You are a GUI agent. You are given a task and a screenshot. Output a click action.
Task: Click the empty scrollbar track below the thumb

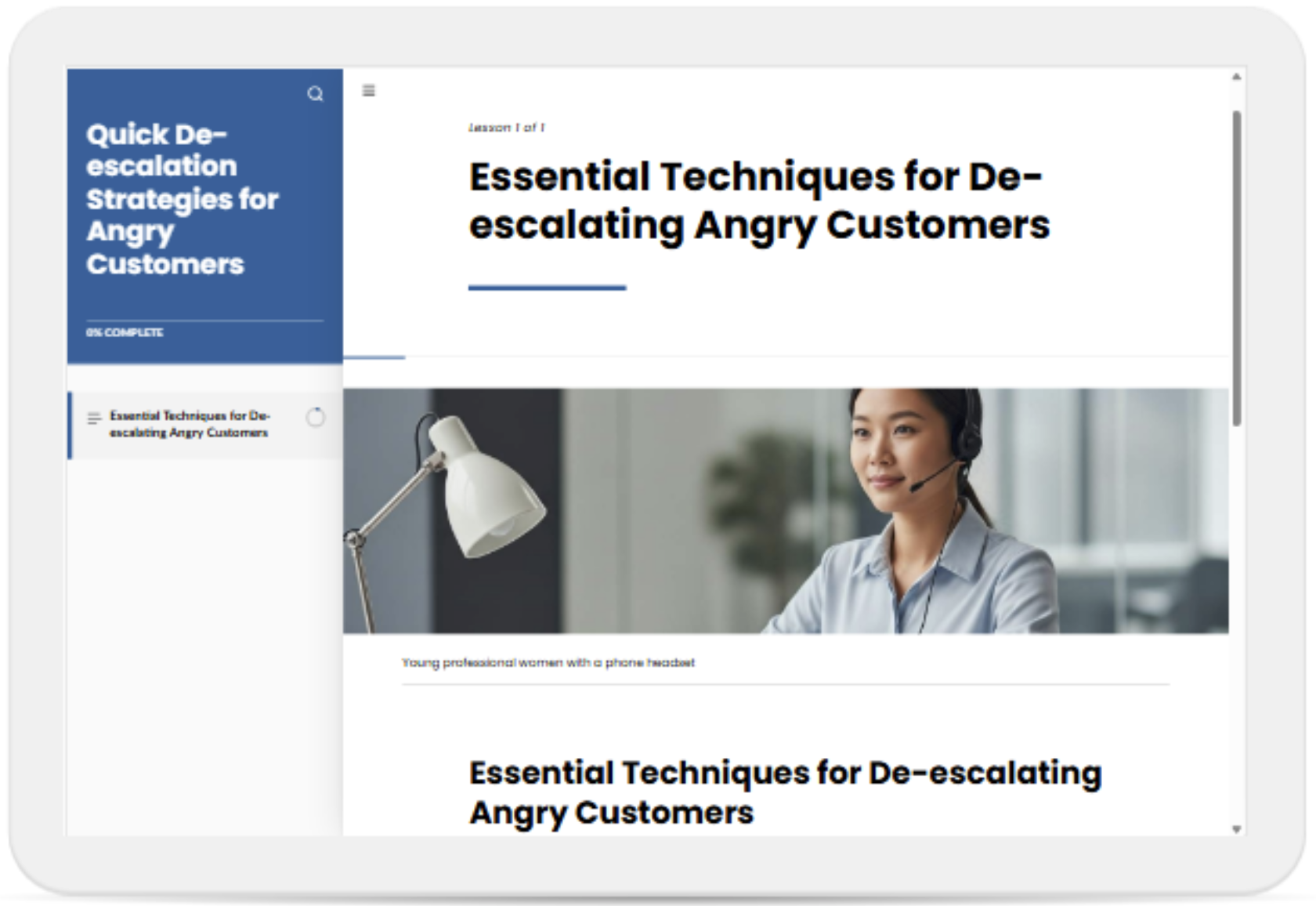click(x=1236, y=627)
